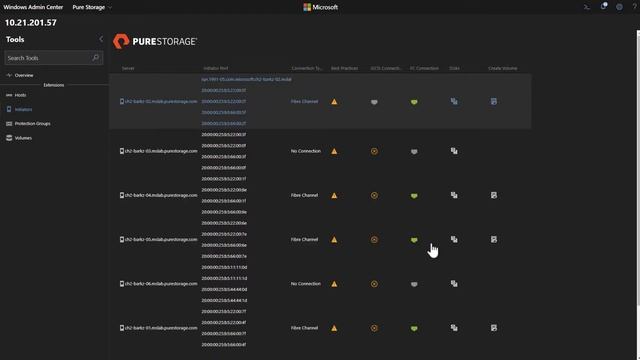Sort by Server column header
This screenshot has width=640, height=360.
pos(128,68)
